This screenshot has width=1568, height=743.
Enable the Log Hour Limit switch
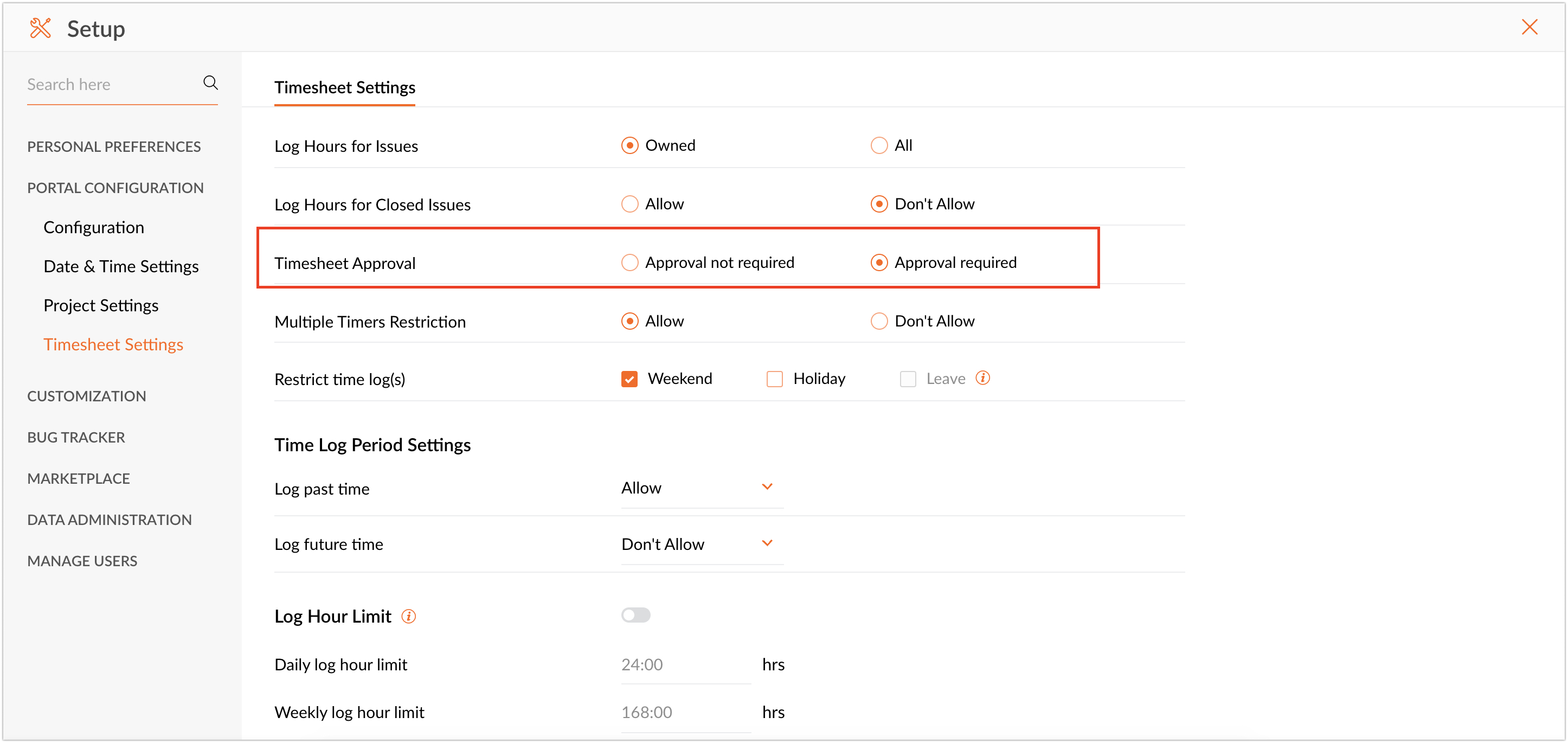(635, 615)
